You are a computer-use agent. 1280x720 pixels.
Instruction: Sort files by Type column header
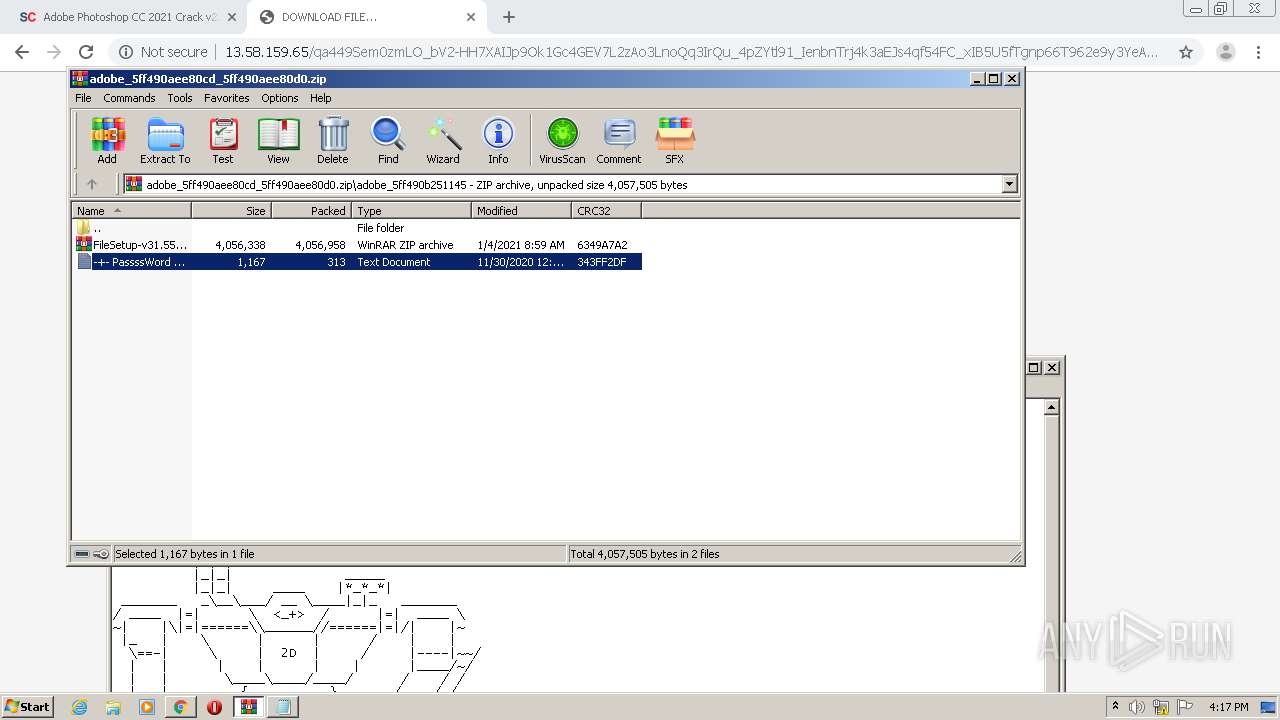tap(411, 211)
